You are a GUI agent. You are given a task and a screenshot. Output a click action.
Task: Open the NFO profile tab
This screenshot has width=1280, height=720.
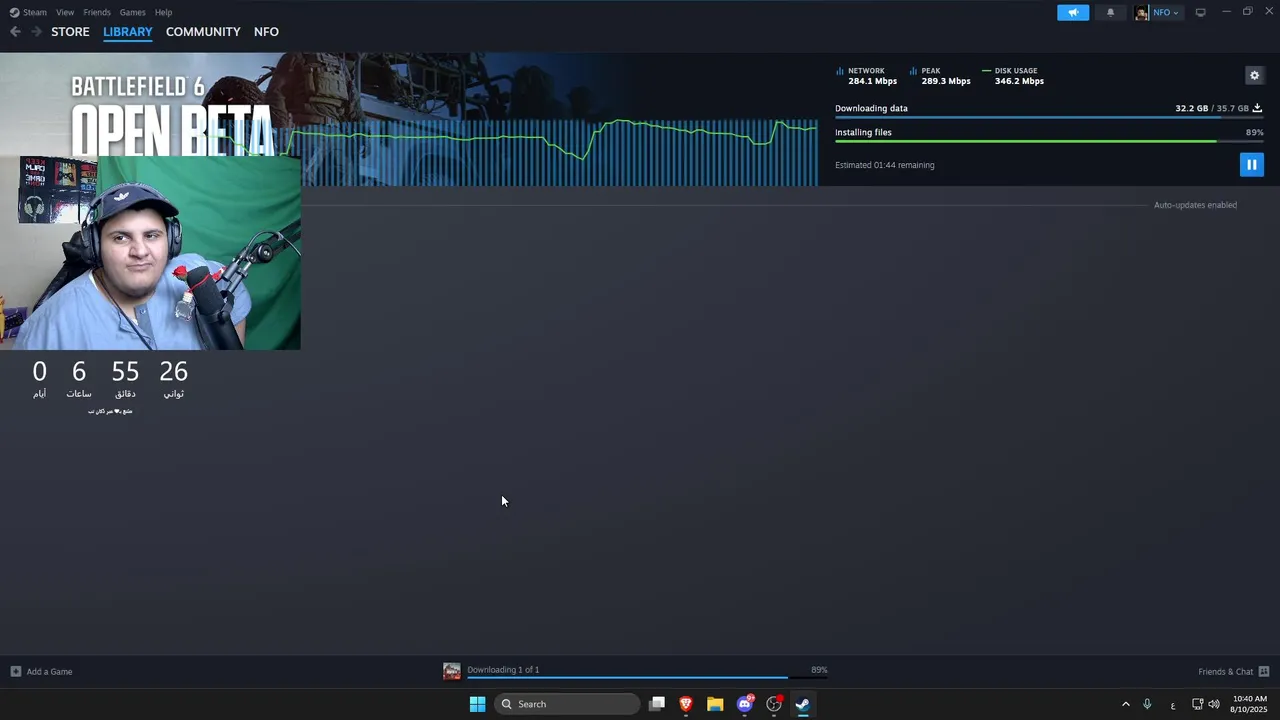click(x=266, y=32)
